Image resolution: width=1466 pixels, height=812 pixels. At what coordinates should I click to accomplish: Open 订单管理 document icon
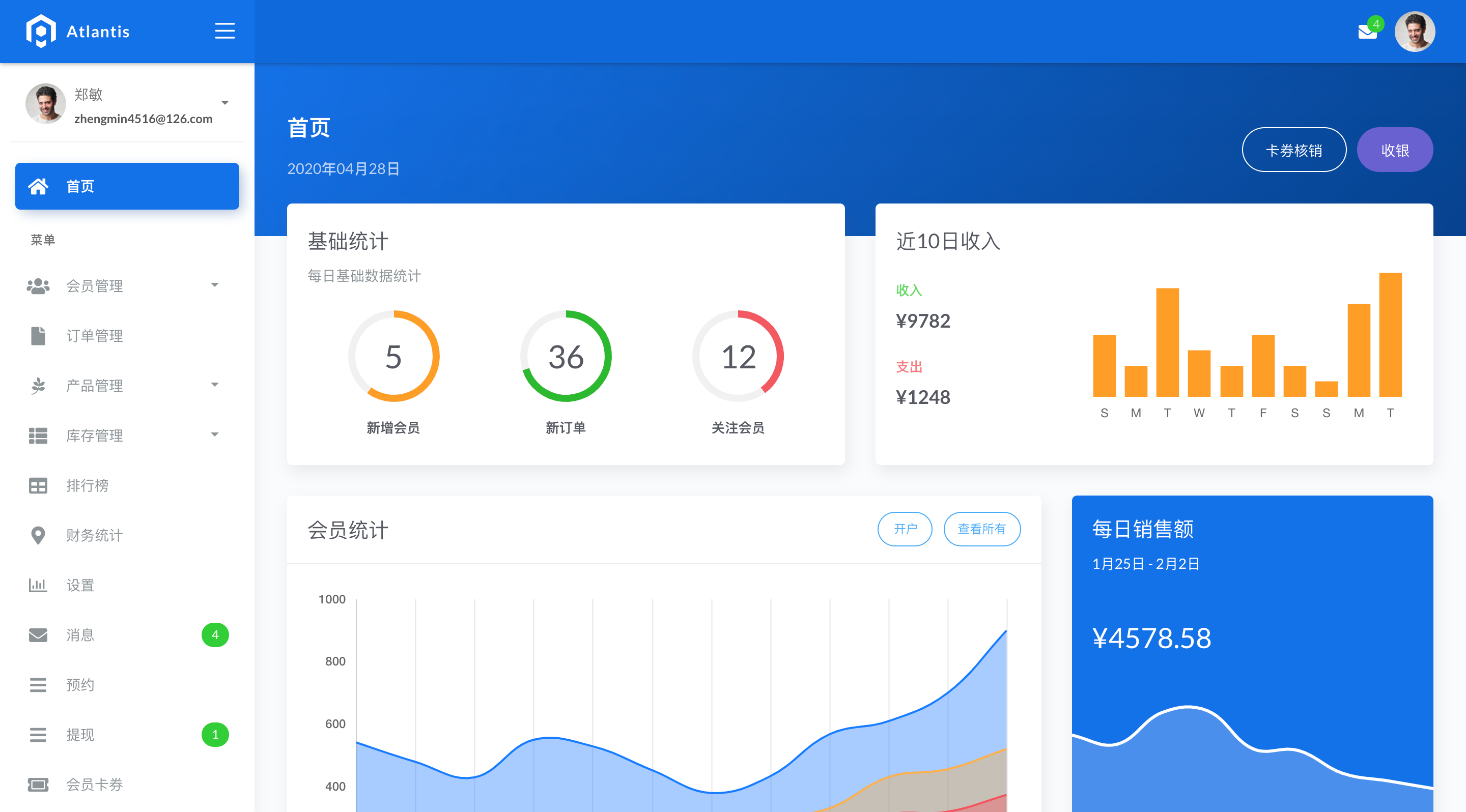click(38, 336)
